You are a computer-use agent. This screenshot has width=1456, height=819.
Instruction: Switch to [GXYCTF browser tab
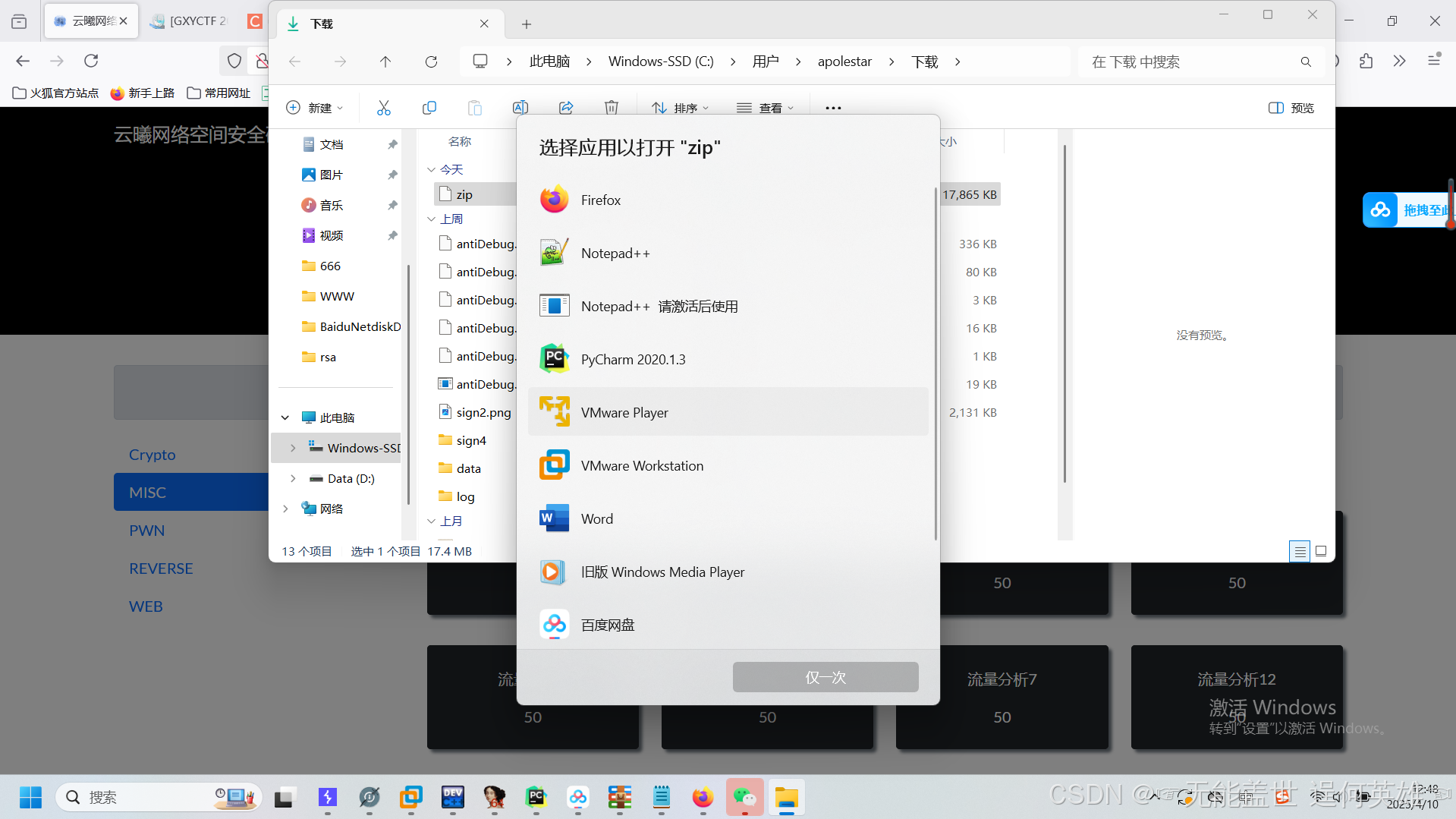coord(190,20)
